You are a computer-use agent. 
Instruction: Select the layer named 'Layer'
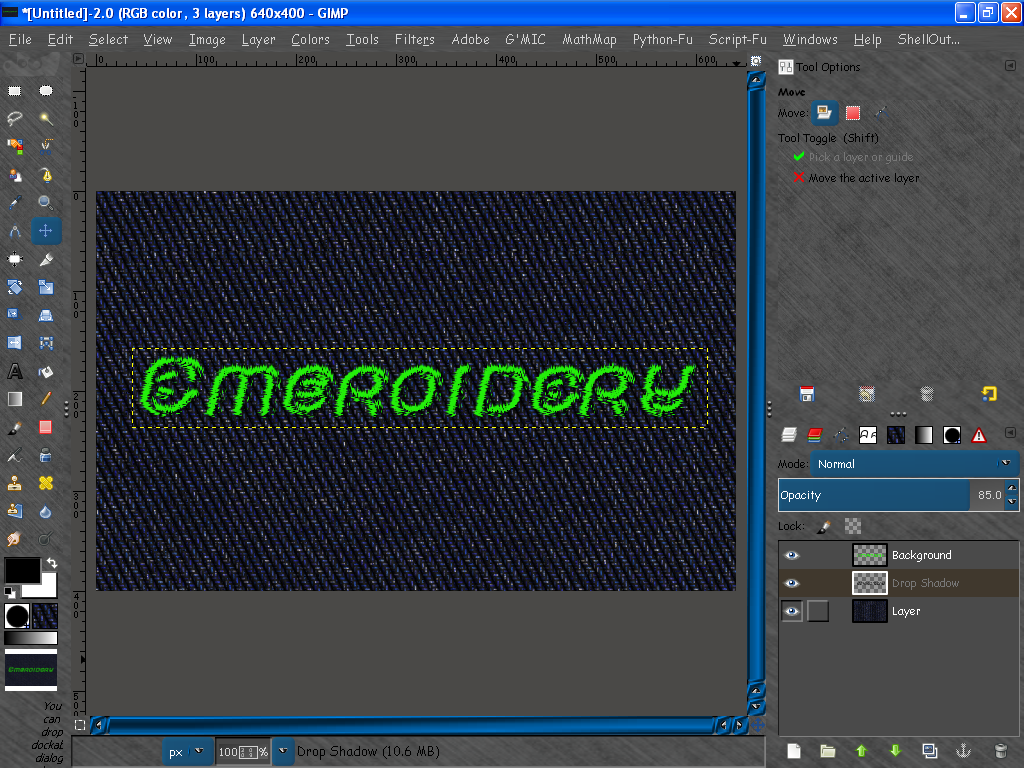click(906, 611)
